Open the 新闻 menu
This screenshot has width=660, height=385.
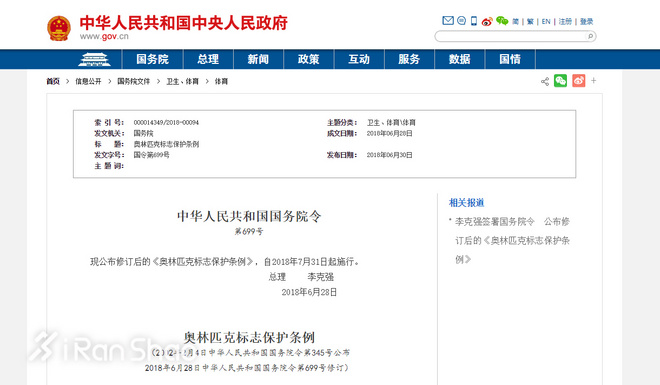tap(258, 59)
